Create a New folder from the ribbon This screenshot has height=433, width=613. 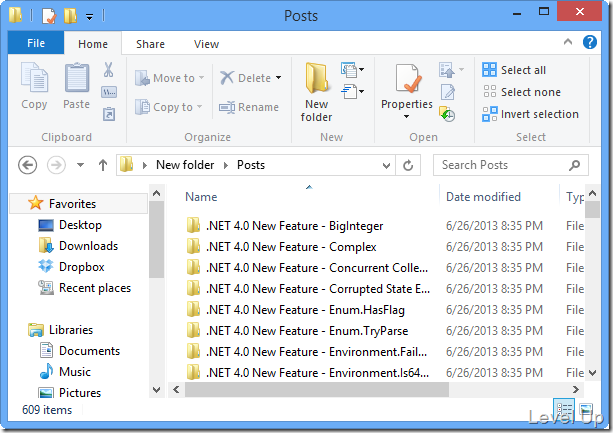coord(316,93)
